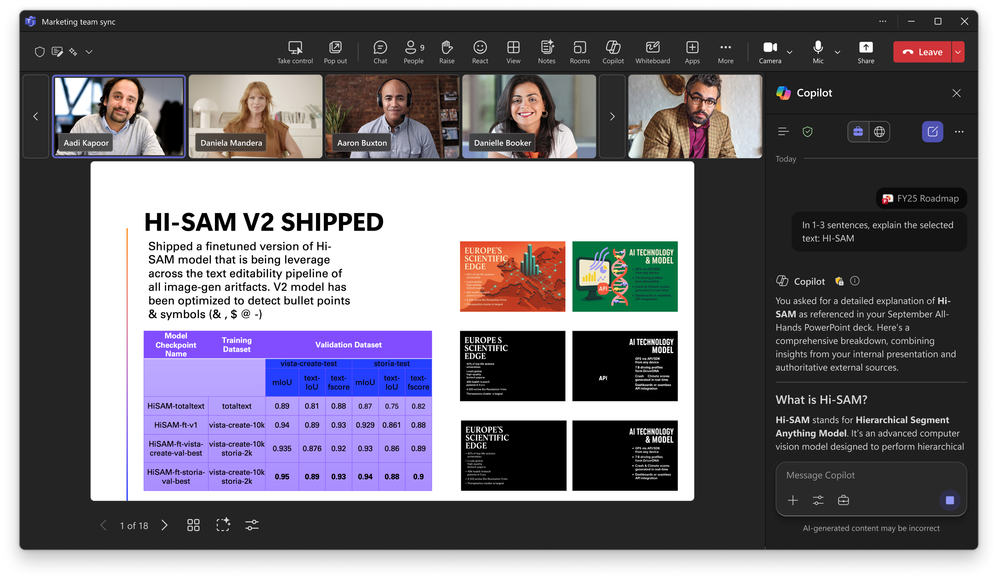Click the Take control button
Image resolution: width=998 pixels, height=579 pixels.
click(x=295, y=52)
